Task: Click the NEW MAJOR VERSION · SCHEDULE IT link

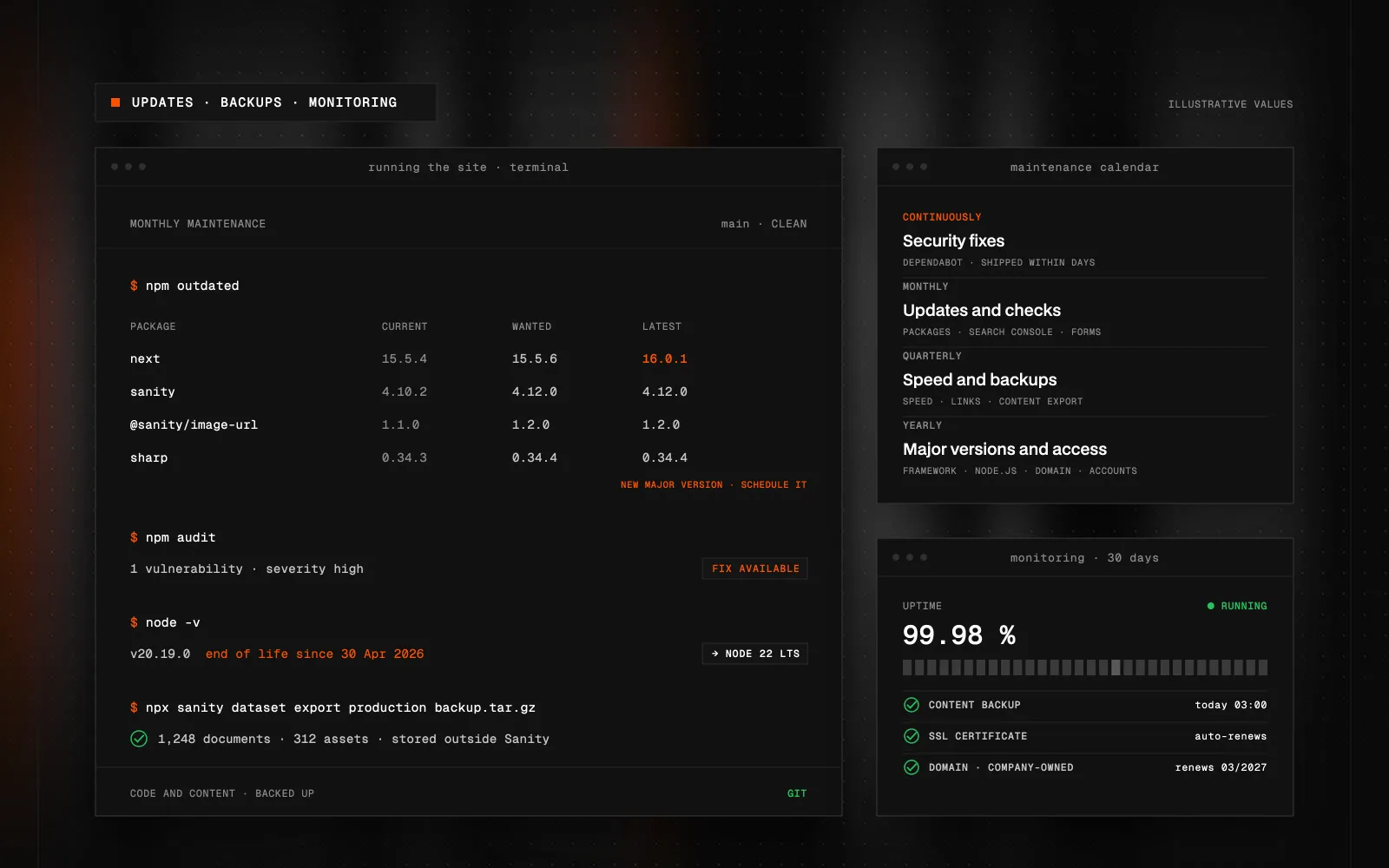Action: pyautogui.click(x=714, y=484)
